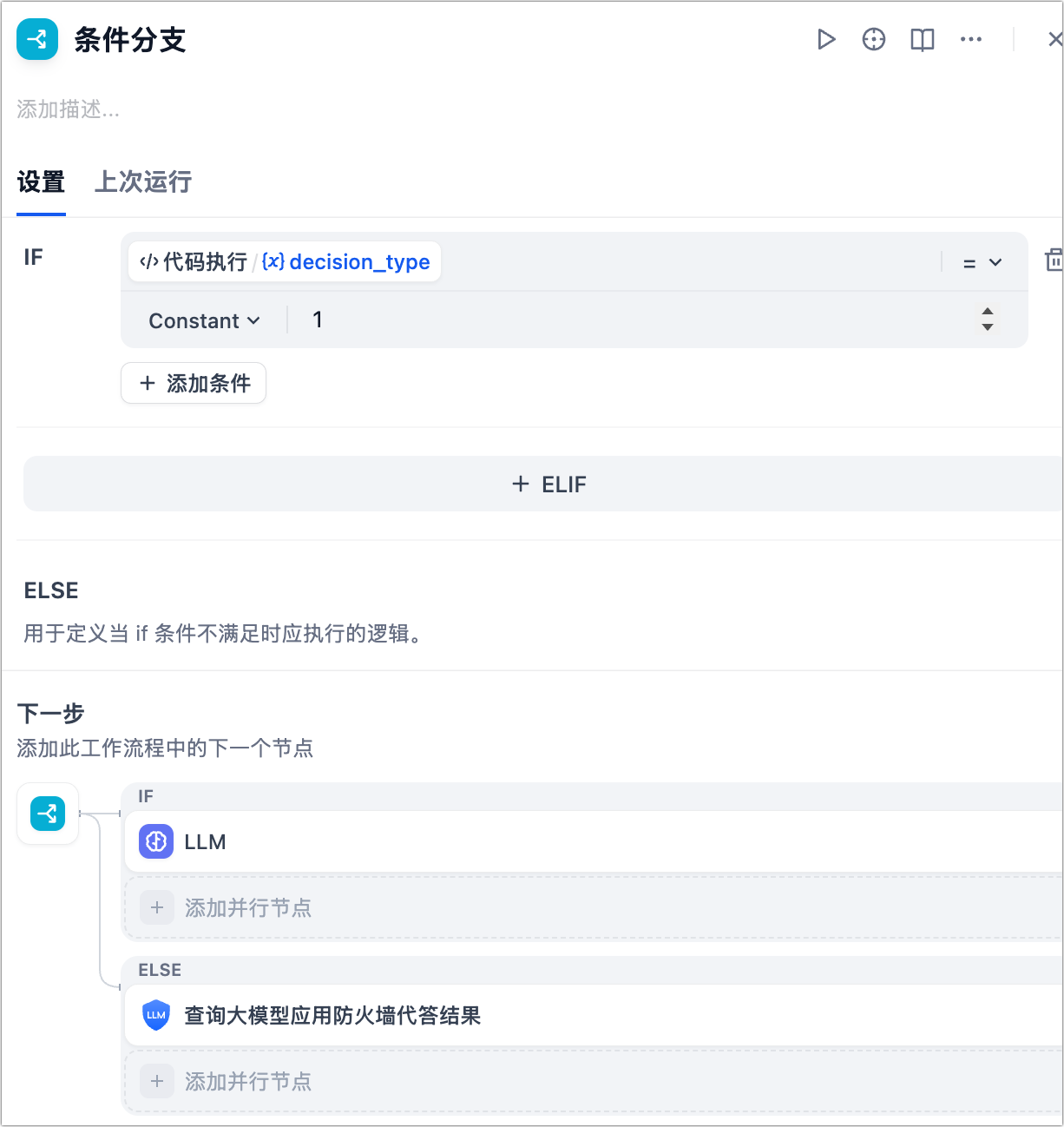Viewport: 1064px width, 1127px height.
Task: Click the ELIF button
Action: 548,484
